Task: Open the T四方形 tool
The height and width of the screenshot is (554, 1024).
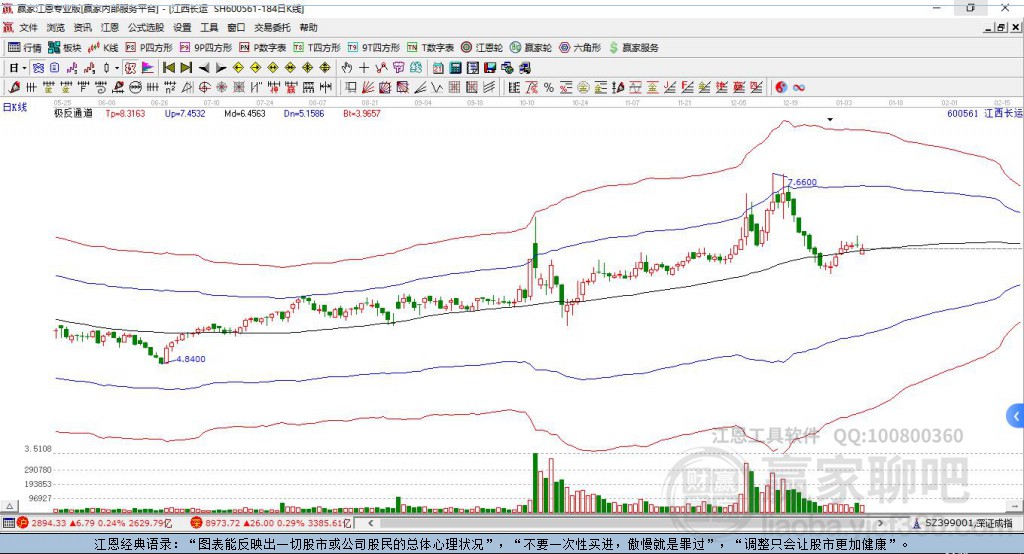Action: click(x=317, y=48)
